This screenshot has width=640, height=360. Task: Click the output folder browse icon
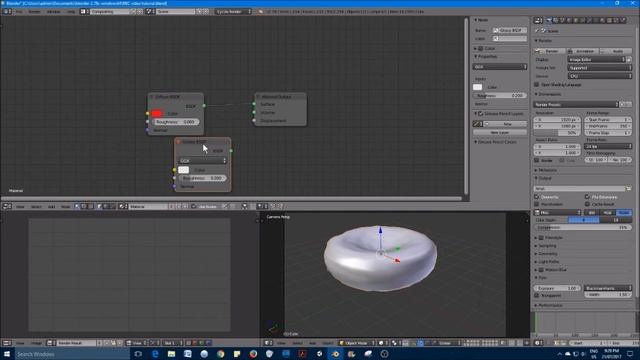(629, 189)
